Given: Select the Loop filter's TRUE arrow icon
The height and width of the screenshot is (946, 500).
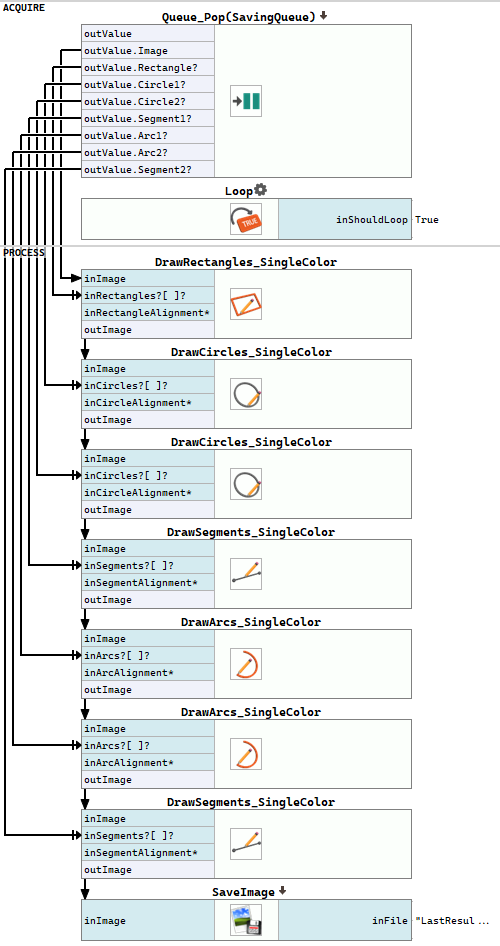Looking at the screenshot, I should (x=245, y=219).
